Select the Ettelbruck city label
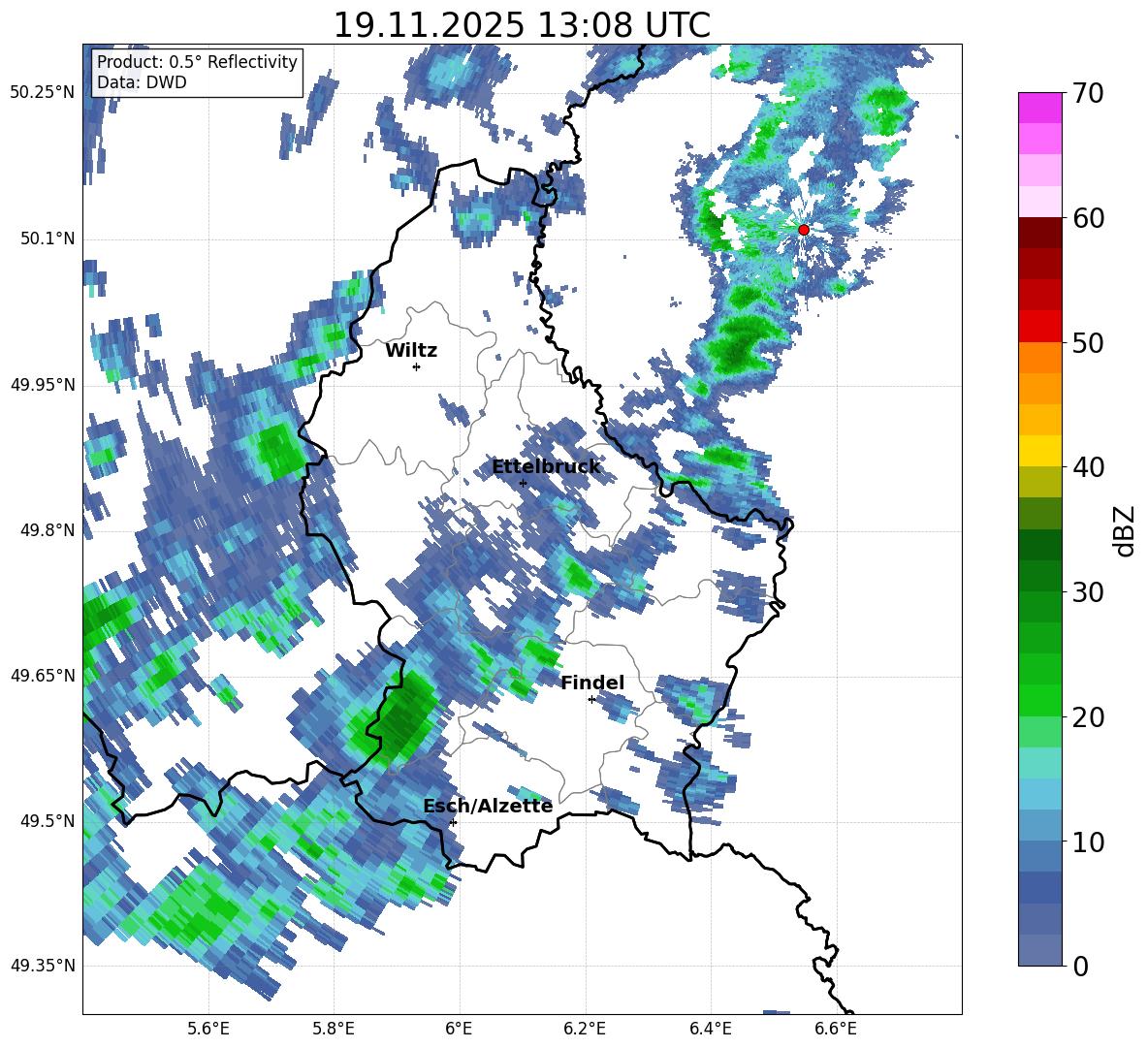The width and height of the screenshot is (1148, 1048). tap(546, 467)
